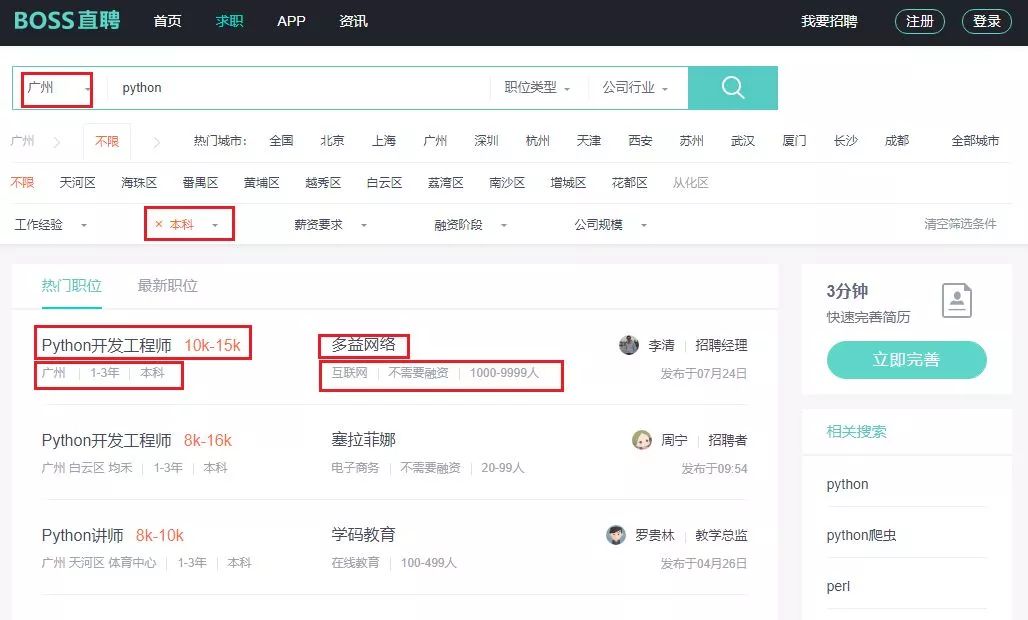The width and height of the screenshot is (1028, 620).
Task: Open the 资讯 nav item
Action: 353,21
